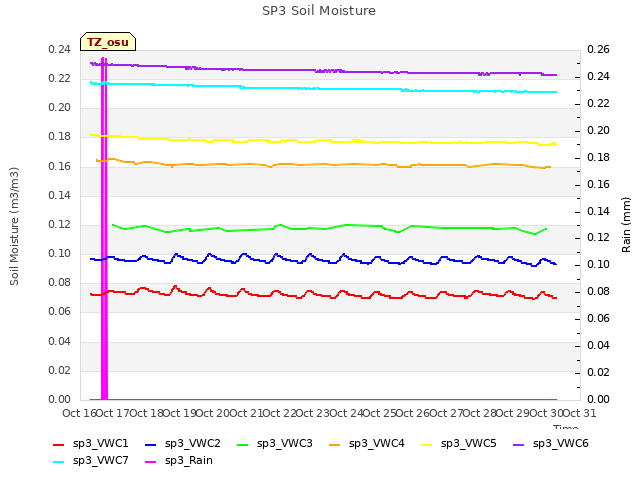Click the 0.00 right axis value
Screen dimensions: 640x480
point(598,399)
